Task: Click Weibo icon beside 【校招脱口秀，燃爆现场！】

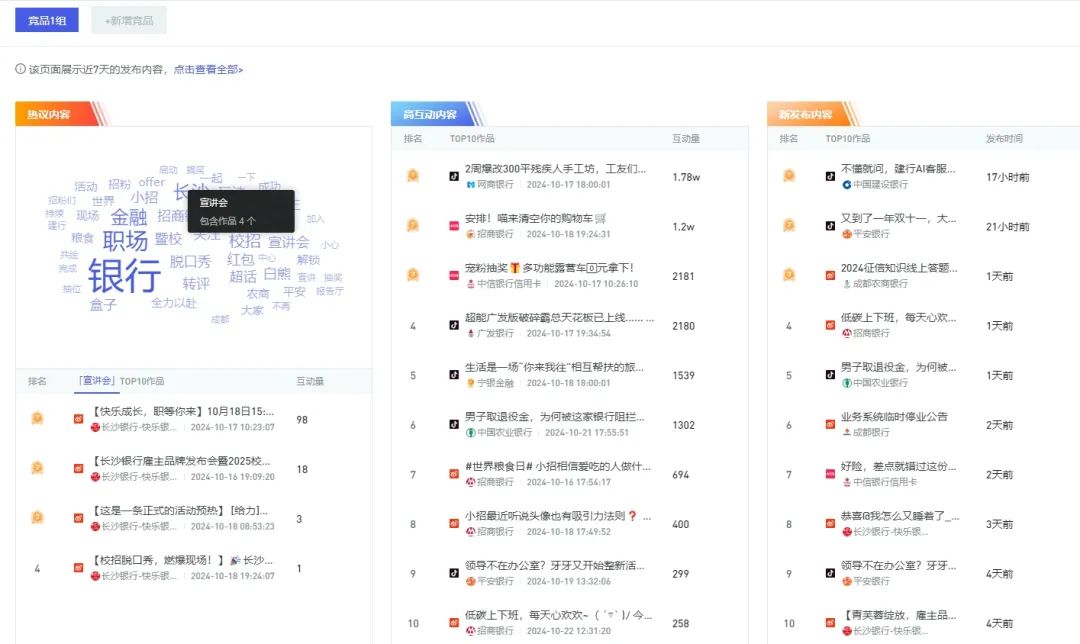Action: [x=79, y=568]
